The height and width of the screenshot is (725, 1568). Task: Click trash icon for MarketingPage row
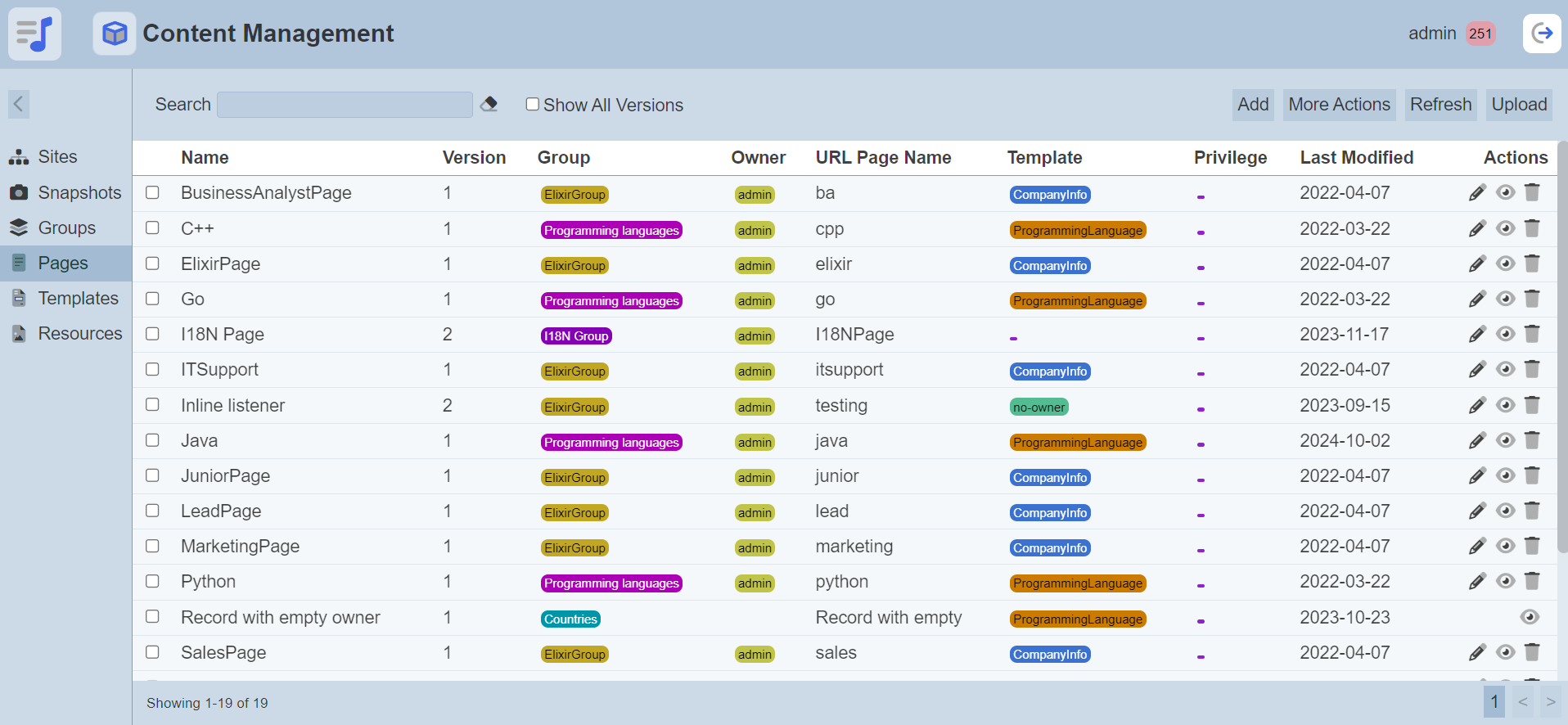pos(1532,546)
